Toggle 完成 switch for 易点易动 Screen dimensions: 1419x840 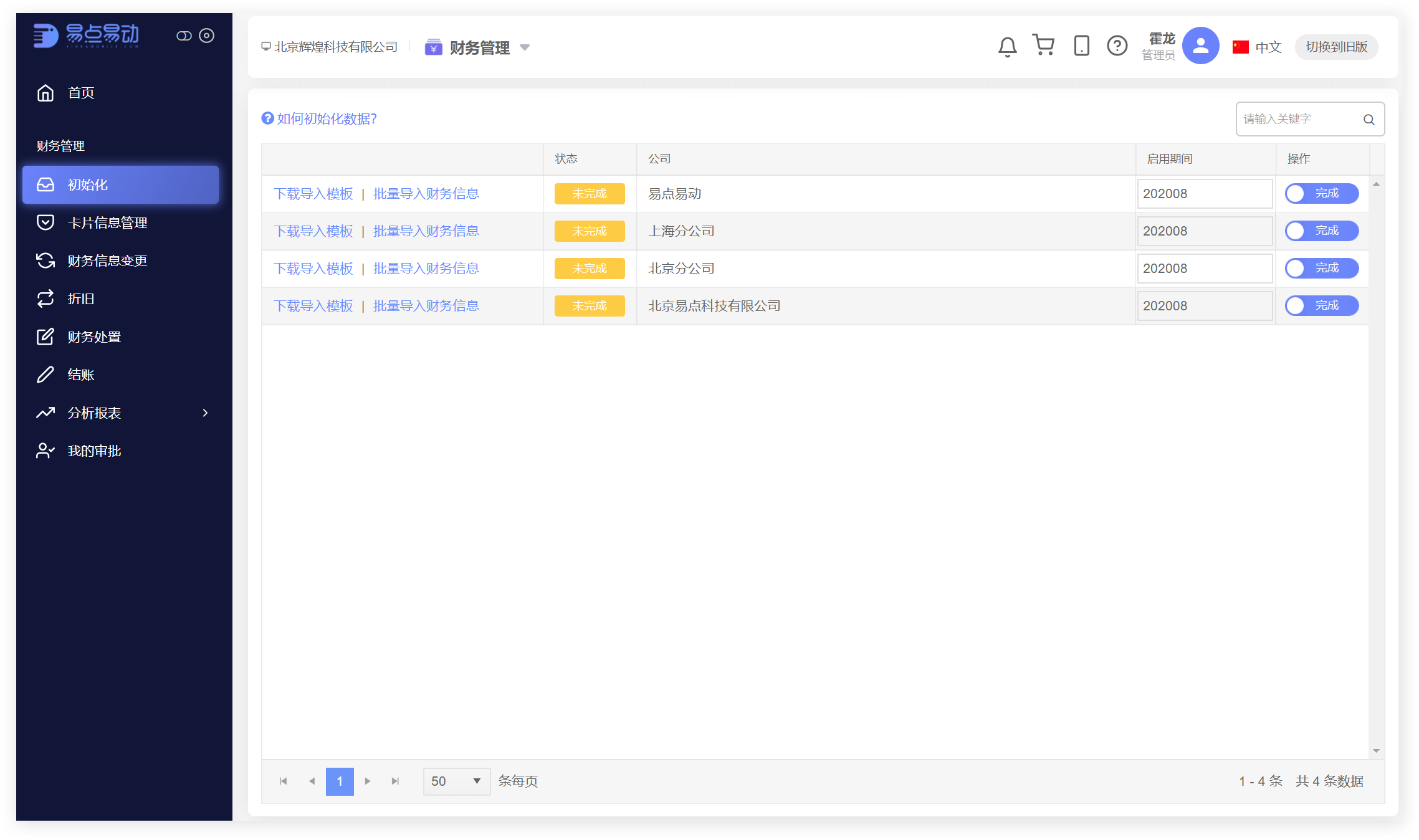[x=1321, y=194]
